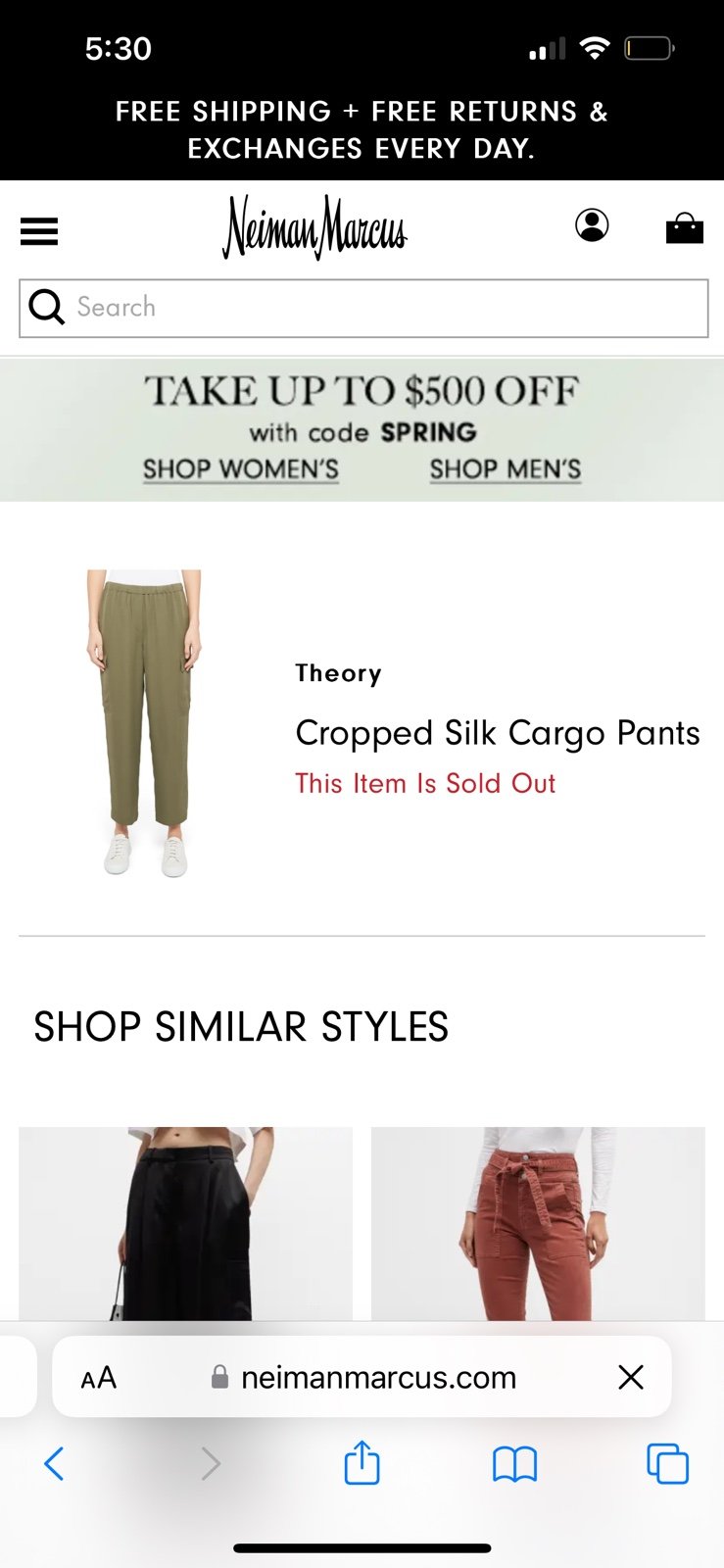Go forward with the forward arrow
724x1568 pixels.
[x=210, y=1464]
